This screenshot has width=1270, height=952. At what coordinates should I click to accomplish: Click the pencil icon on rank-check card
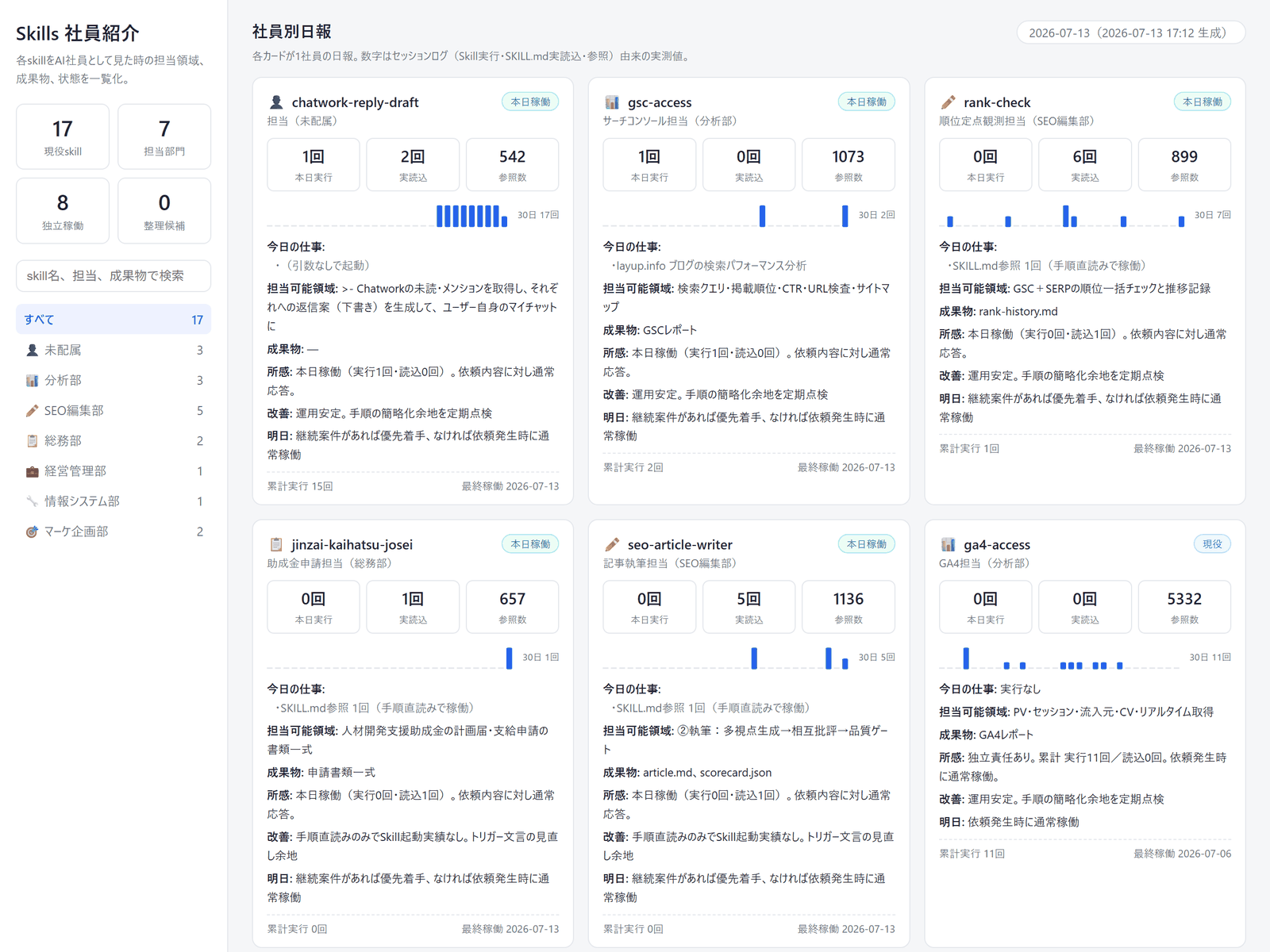tap(948, 102)
